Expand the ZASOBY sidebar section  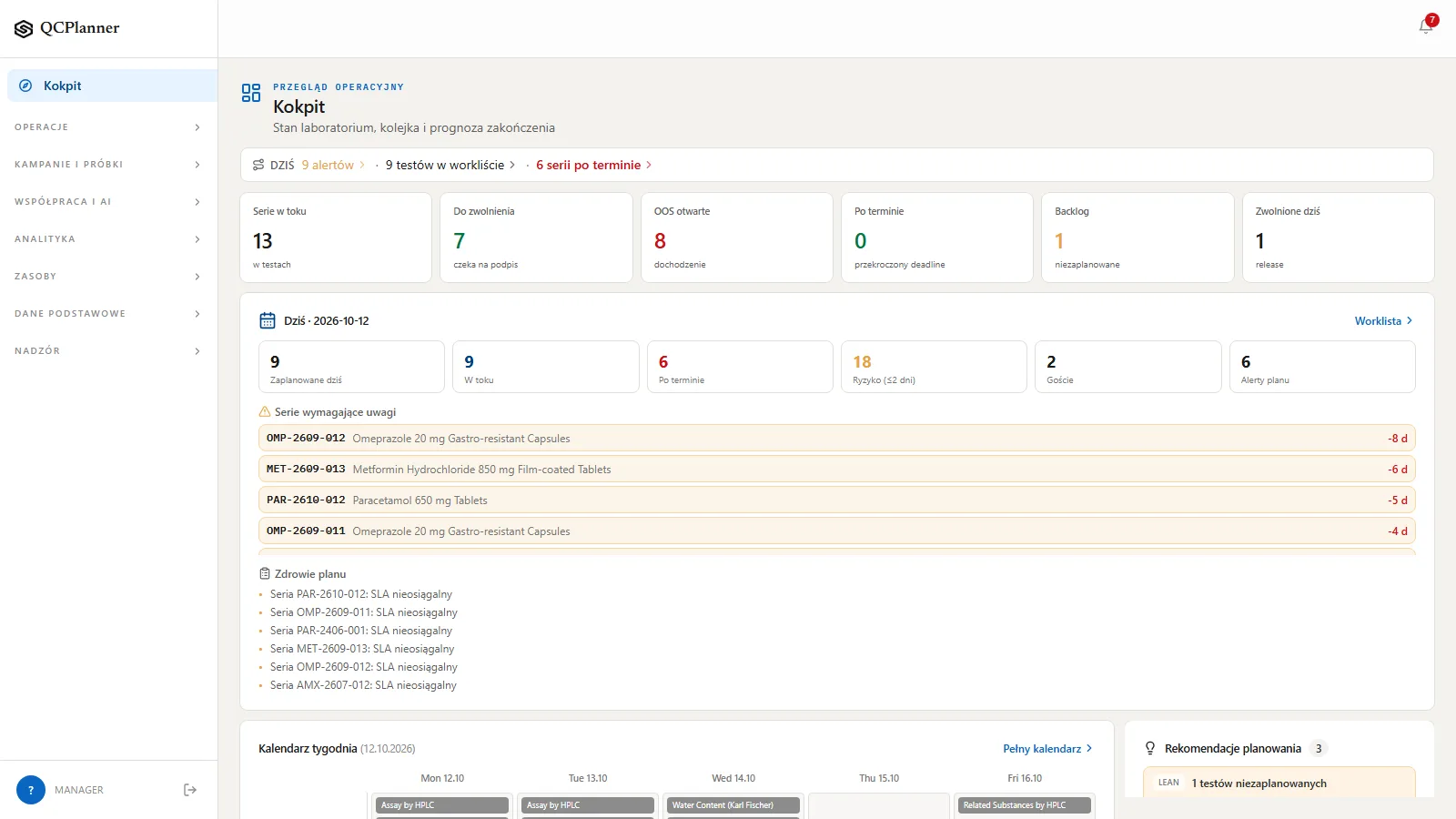coord(108,277)
